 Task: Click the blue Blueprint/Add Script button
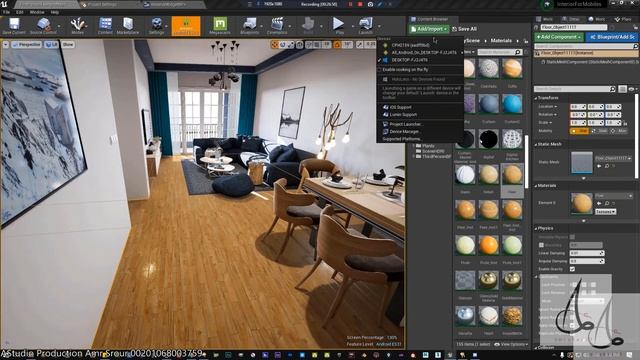pos(612,37)
